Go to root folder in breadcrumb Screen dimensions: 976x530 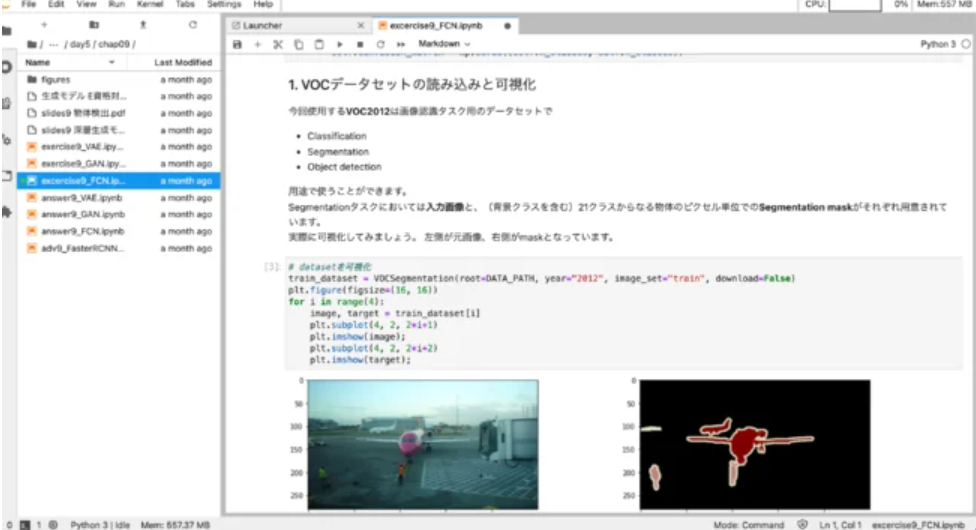coord(32,44)
